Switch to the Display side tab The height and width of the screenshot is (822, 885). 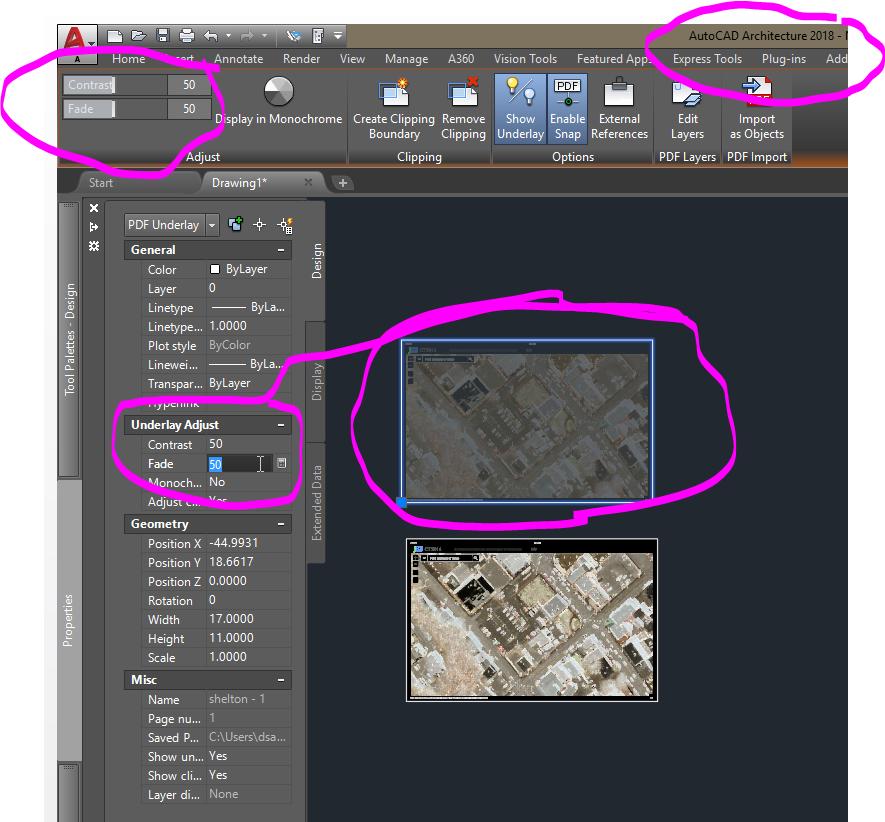[317, 382]
